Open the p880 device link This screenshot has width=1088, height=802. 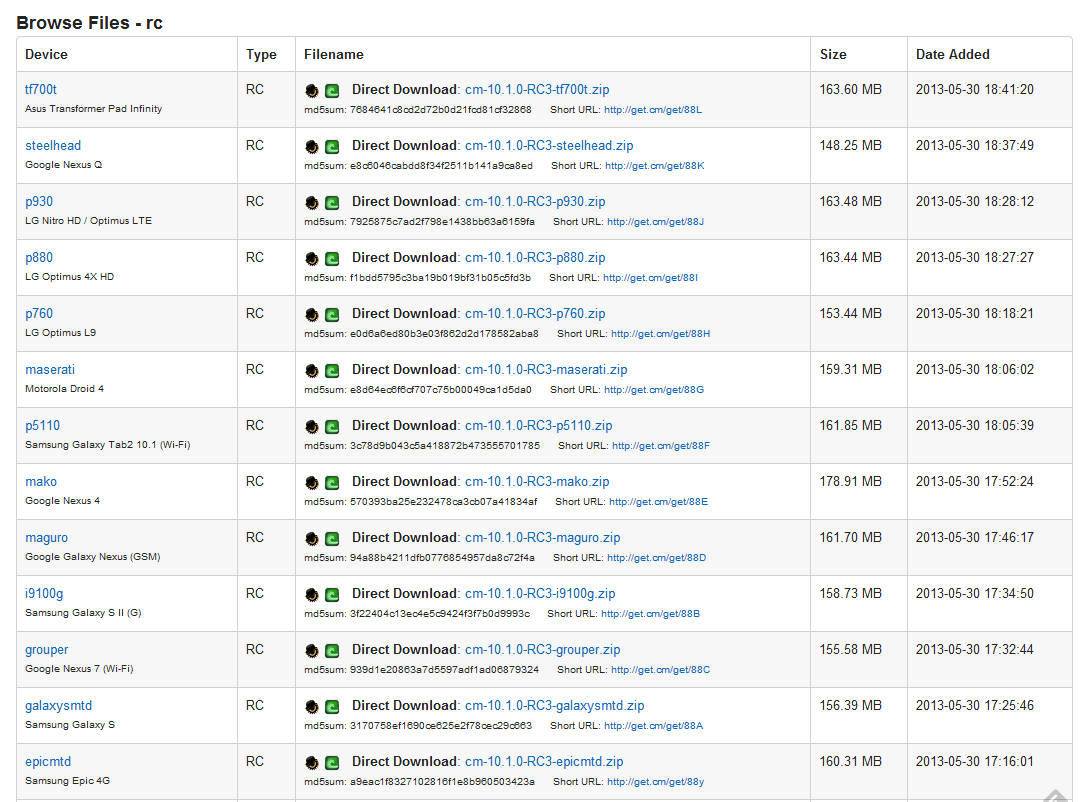pos(39,257)
